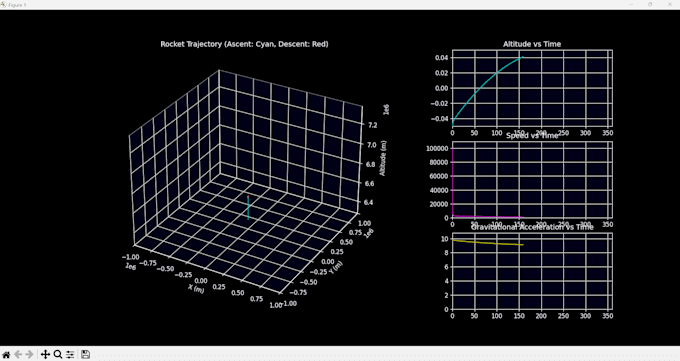Click the 7.2 altitude tick label

click(372, 125)
